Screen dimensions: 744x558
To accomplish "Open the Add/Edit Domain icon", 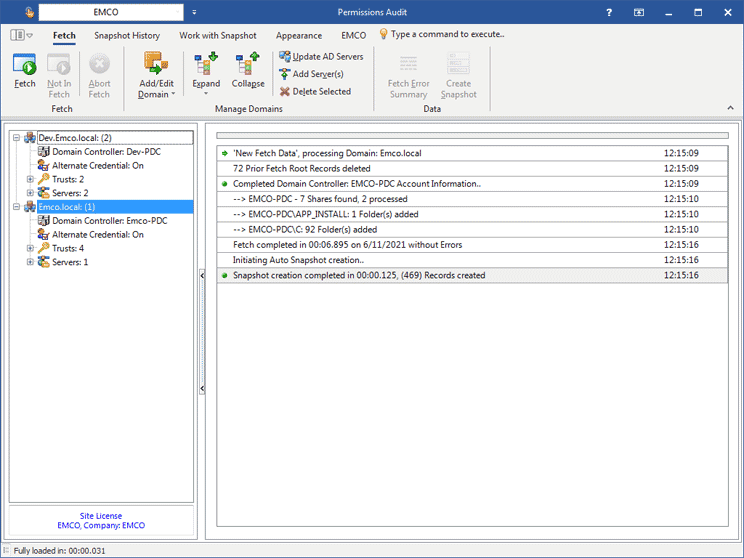I will point(155,64).
